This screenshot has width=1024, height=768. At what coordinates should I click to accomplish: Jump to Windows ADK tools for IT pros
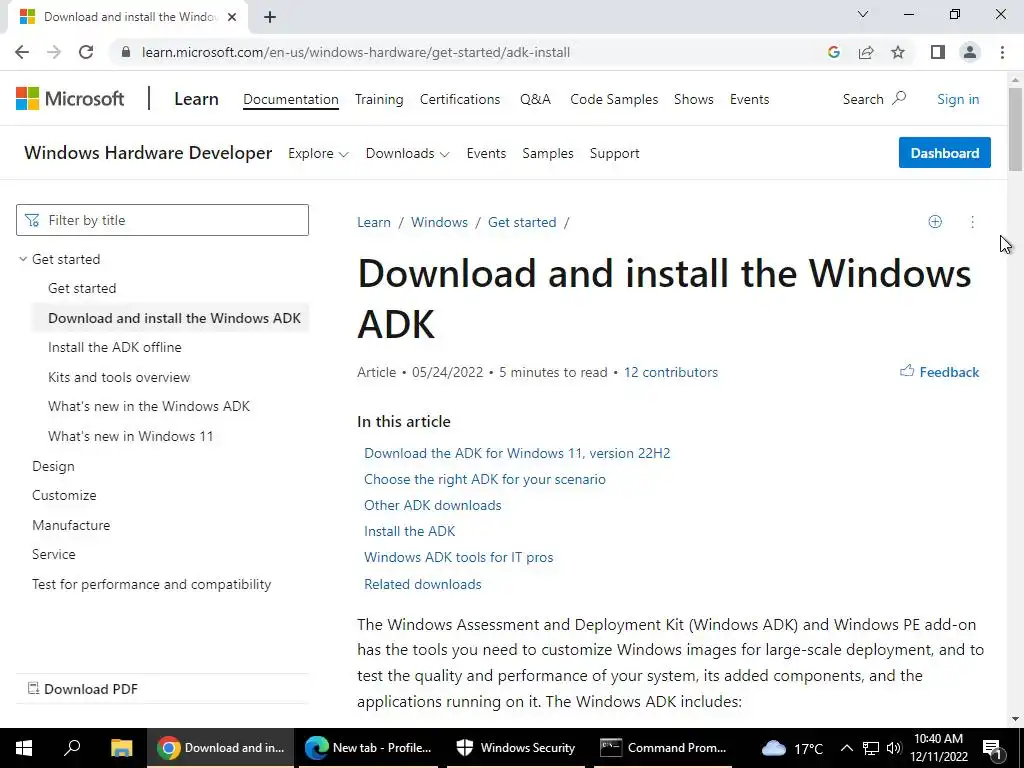click(x=458, y=558)
